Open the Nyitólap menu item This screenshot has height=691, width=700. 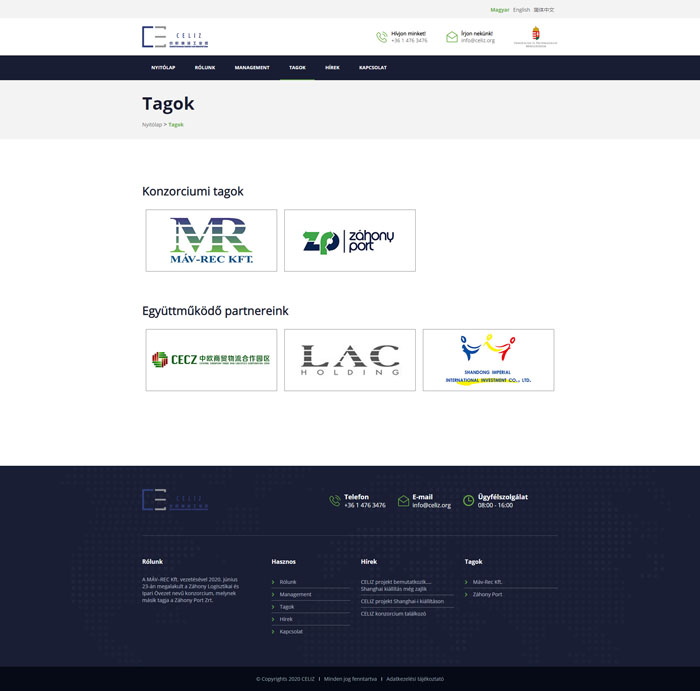click(163, 68)
